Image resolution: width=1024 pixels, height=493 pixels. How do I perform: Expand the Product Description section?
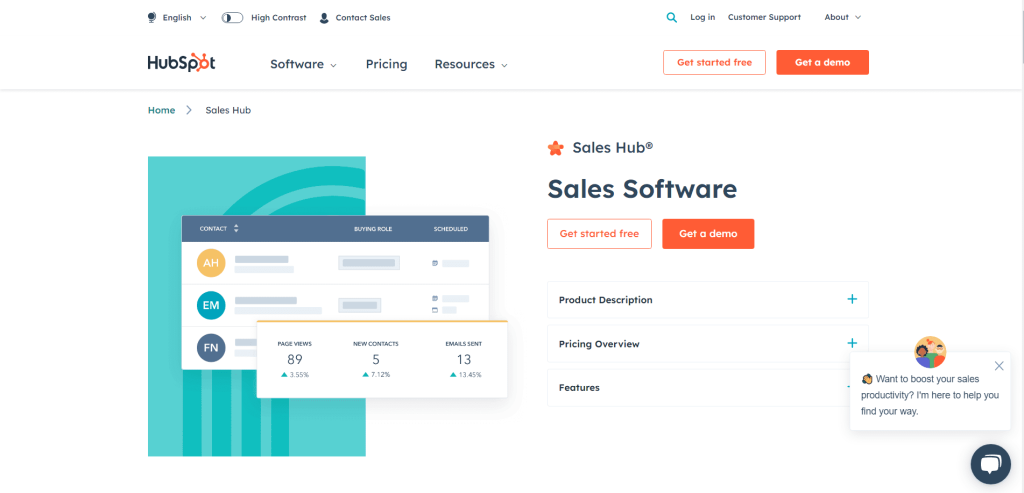coord(708,300)
